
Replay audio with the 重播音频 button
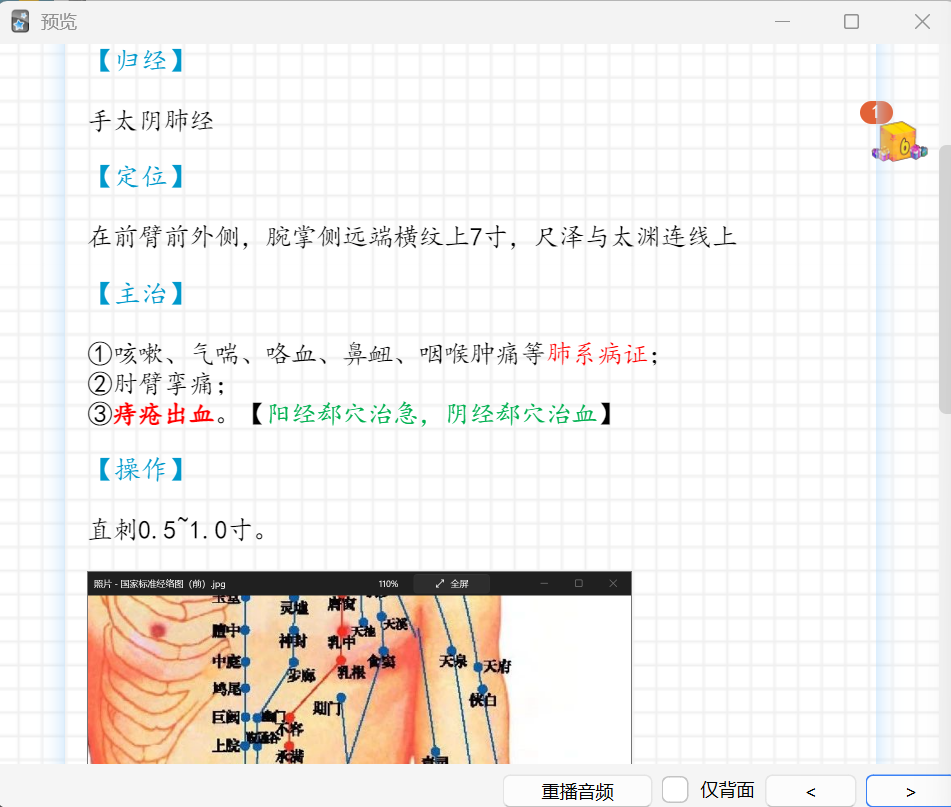[x=577, y=791]
